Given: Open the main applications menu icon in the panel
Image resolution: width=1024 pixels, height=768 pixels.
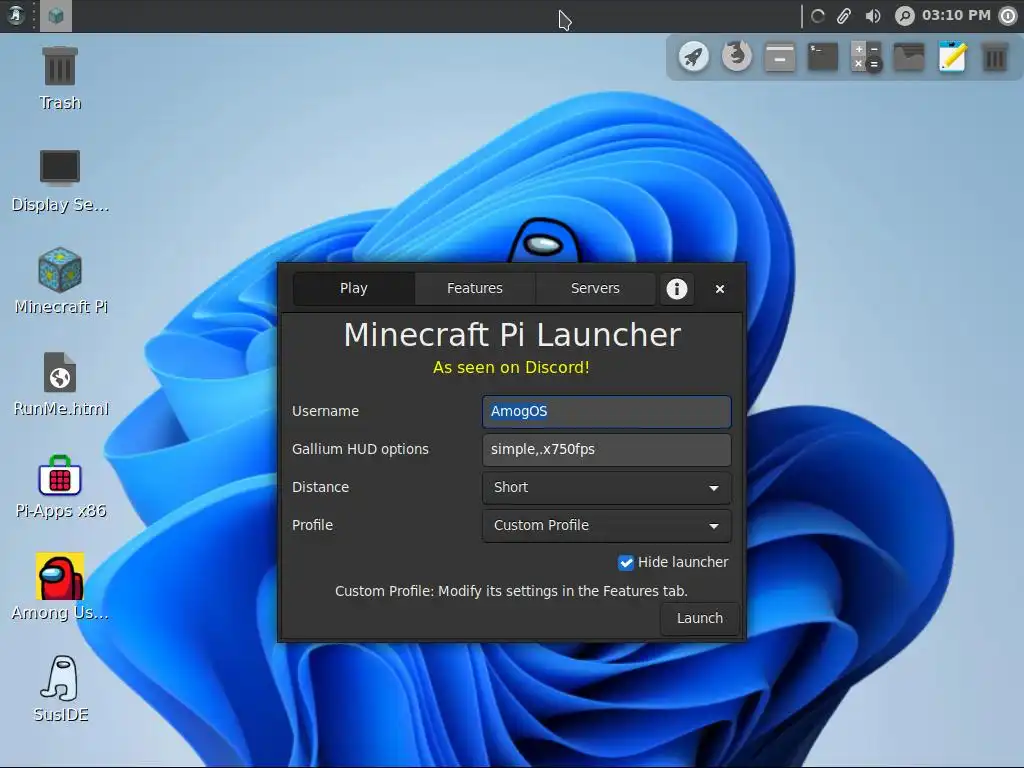Looking at the screenshot, I should (x=16, y=15).
